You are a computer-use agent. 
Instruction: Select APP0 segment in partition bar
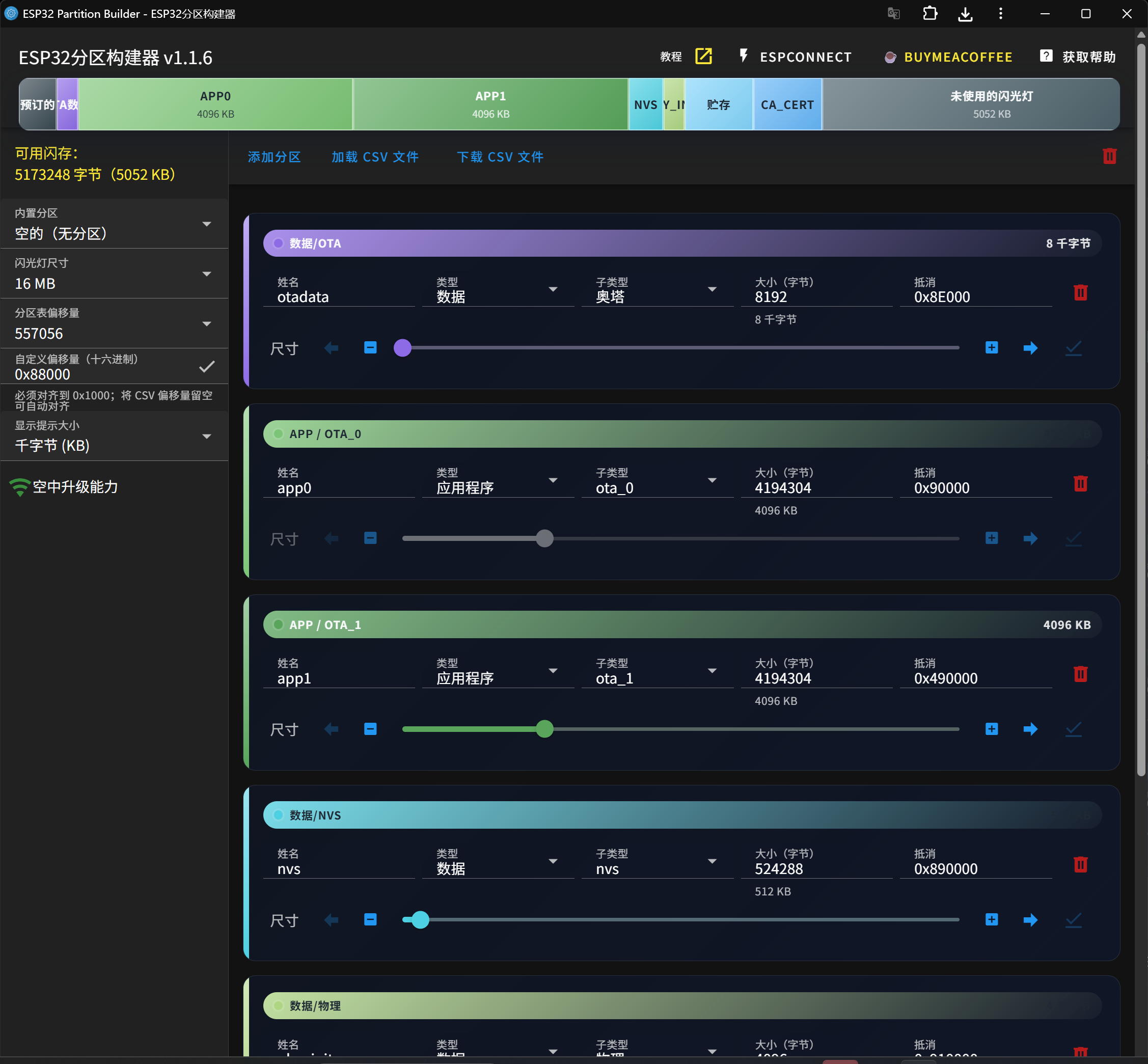pos(215,104)
